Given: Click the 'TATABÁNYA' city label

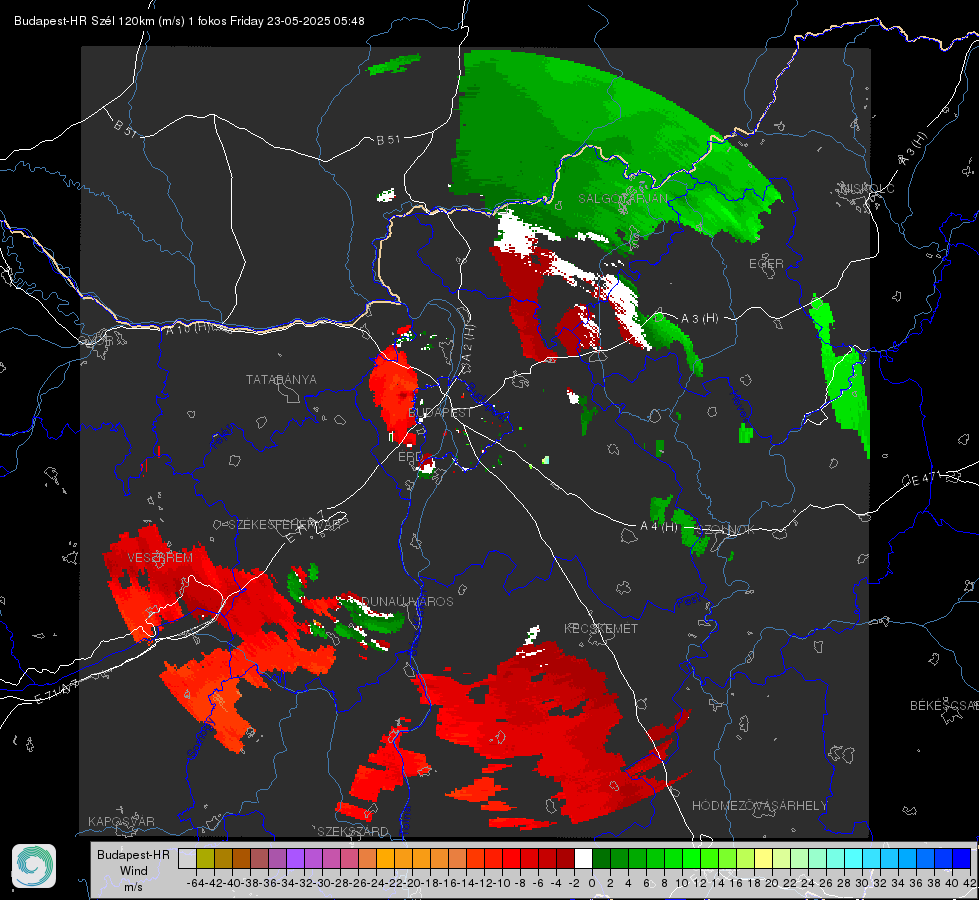Looking at the screenshot, I should pos(281,380).
